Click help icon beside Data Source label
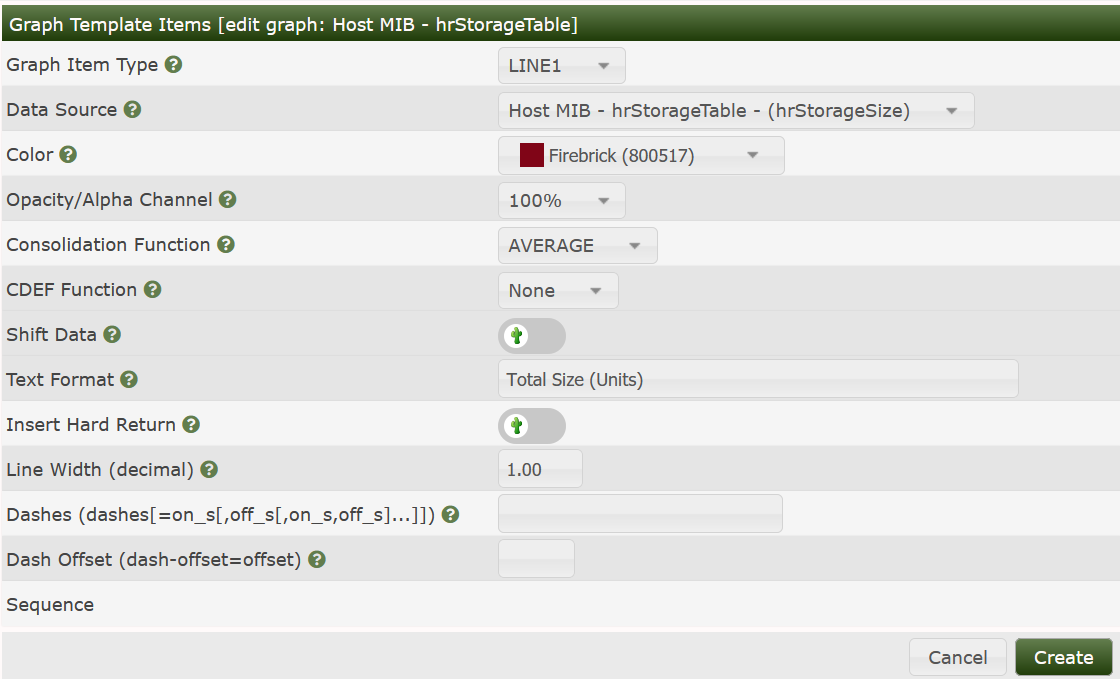The height and width of the screenshot is (679, 1120). pos(132,110)
